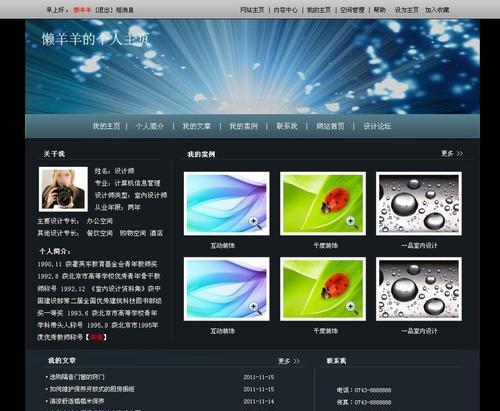Click the second-row 千度装饰 caption

coord(326,331)
